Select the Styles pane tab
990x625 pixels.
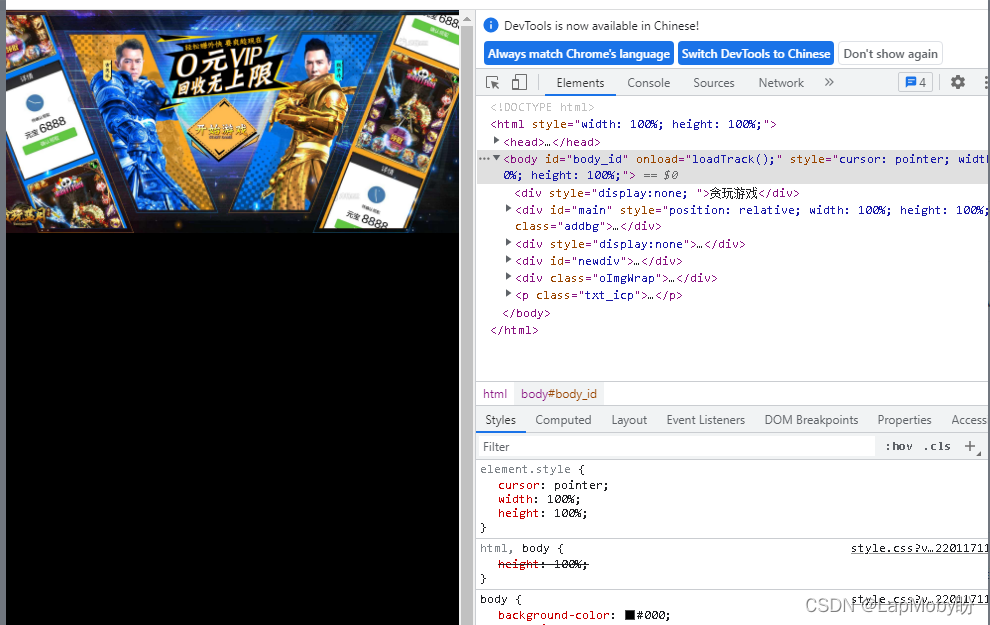[x=501, y=420]
